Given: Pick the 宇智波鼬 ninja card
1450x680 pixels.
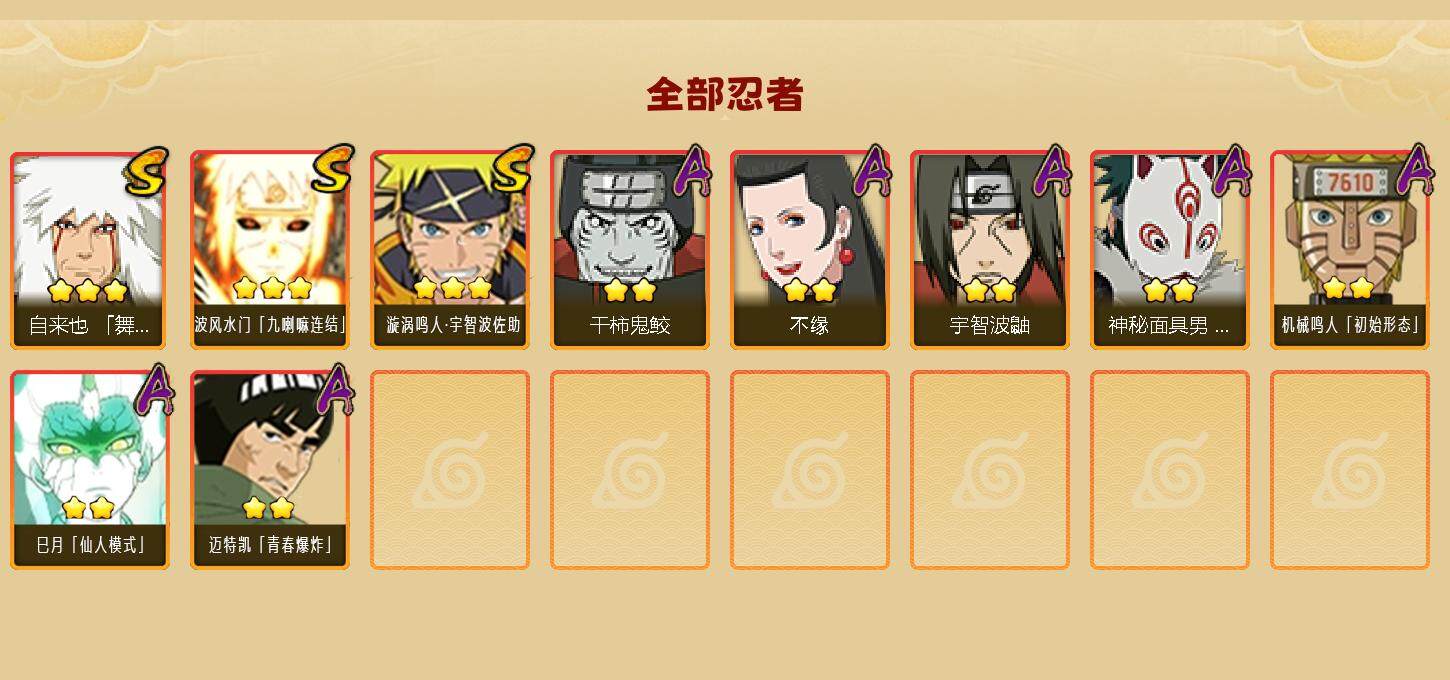Looking at the screenshot, I should tap(990, 250).
